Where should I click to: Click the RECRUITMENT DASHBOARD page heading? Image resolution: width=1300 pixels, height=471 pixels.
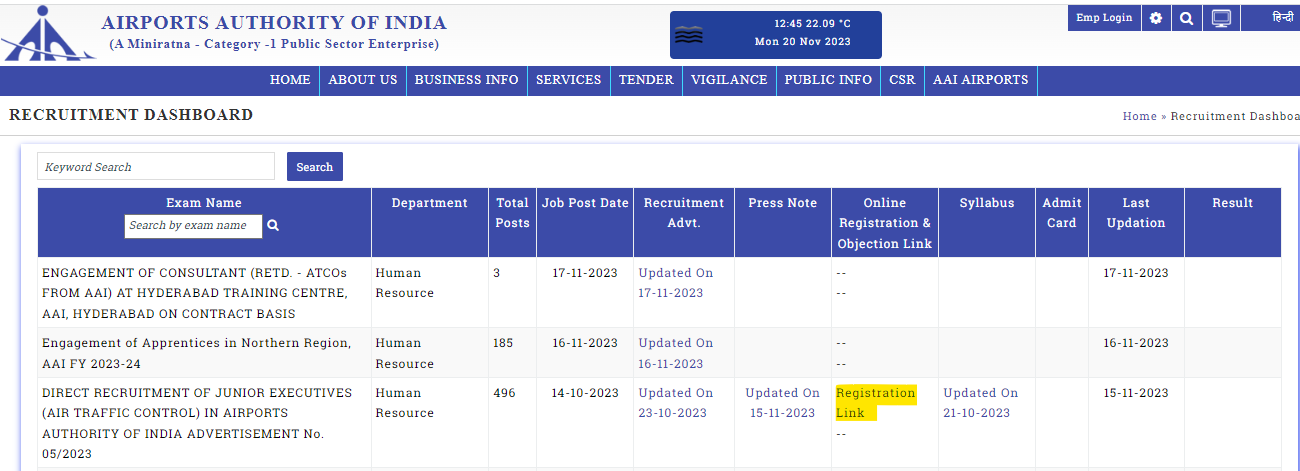coord(131,115)
